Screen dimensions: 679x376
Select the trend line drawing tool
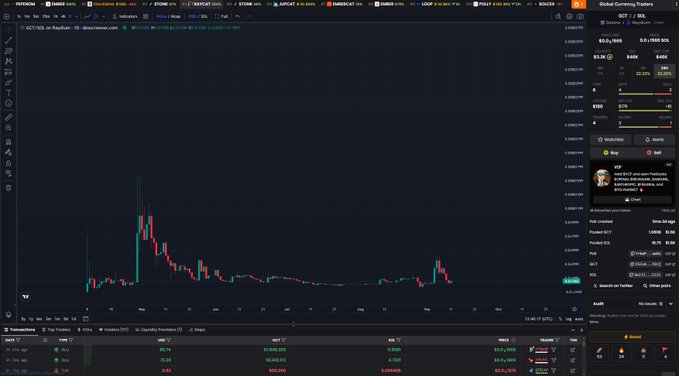(x=8, y=40)
